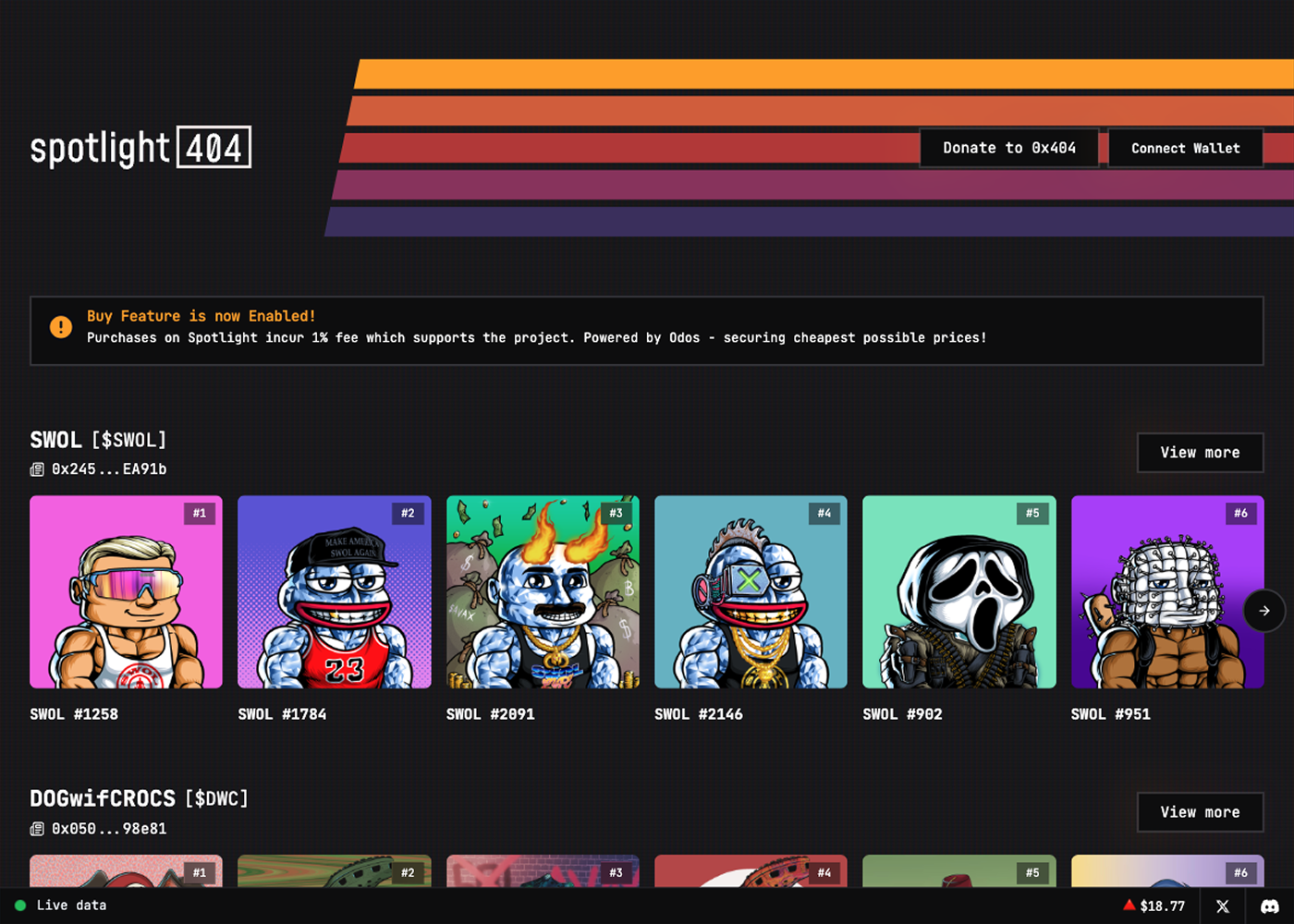Click next arrow on SWOL carousel
The image size is (1294, 924).
point(1264,611)
